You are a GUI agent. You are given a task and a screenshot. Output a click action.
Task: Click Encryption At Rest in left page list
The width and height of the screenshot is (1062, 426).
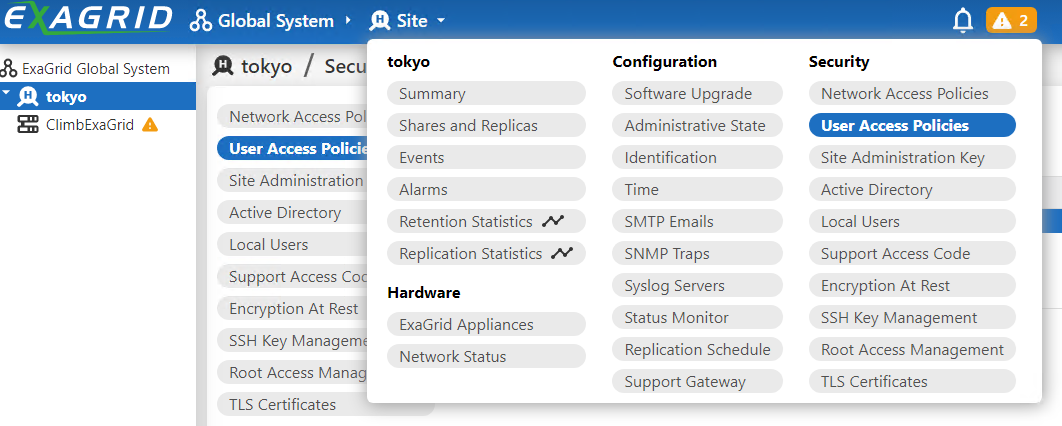click(x=292, y=308)
